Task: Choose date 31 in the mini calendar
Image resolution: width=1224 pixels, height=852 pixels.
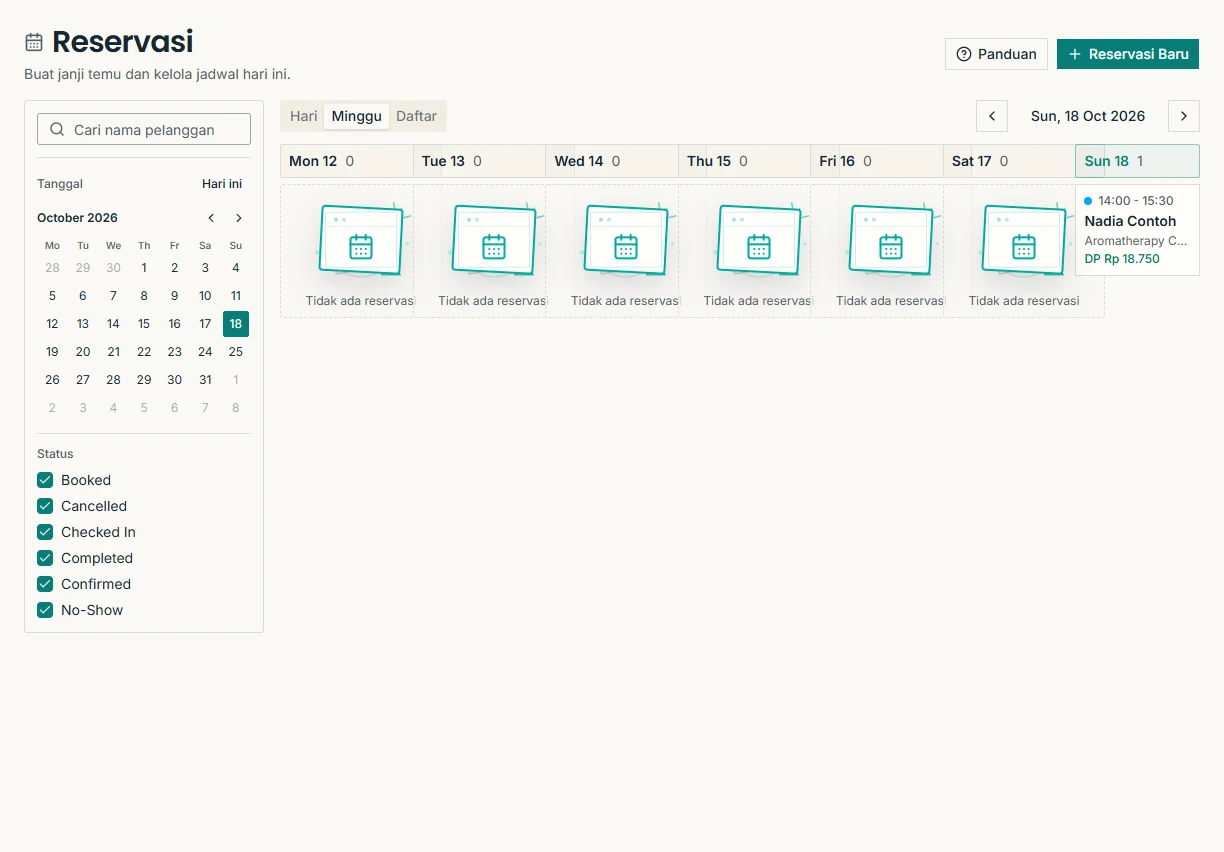Action: [205, 380]
